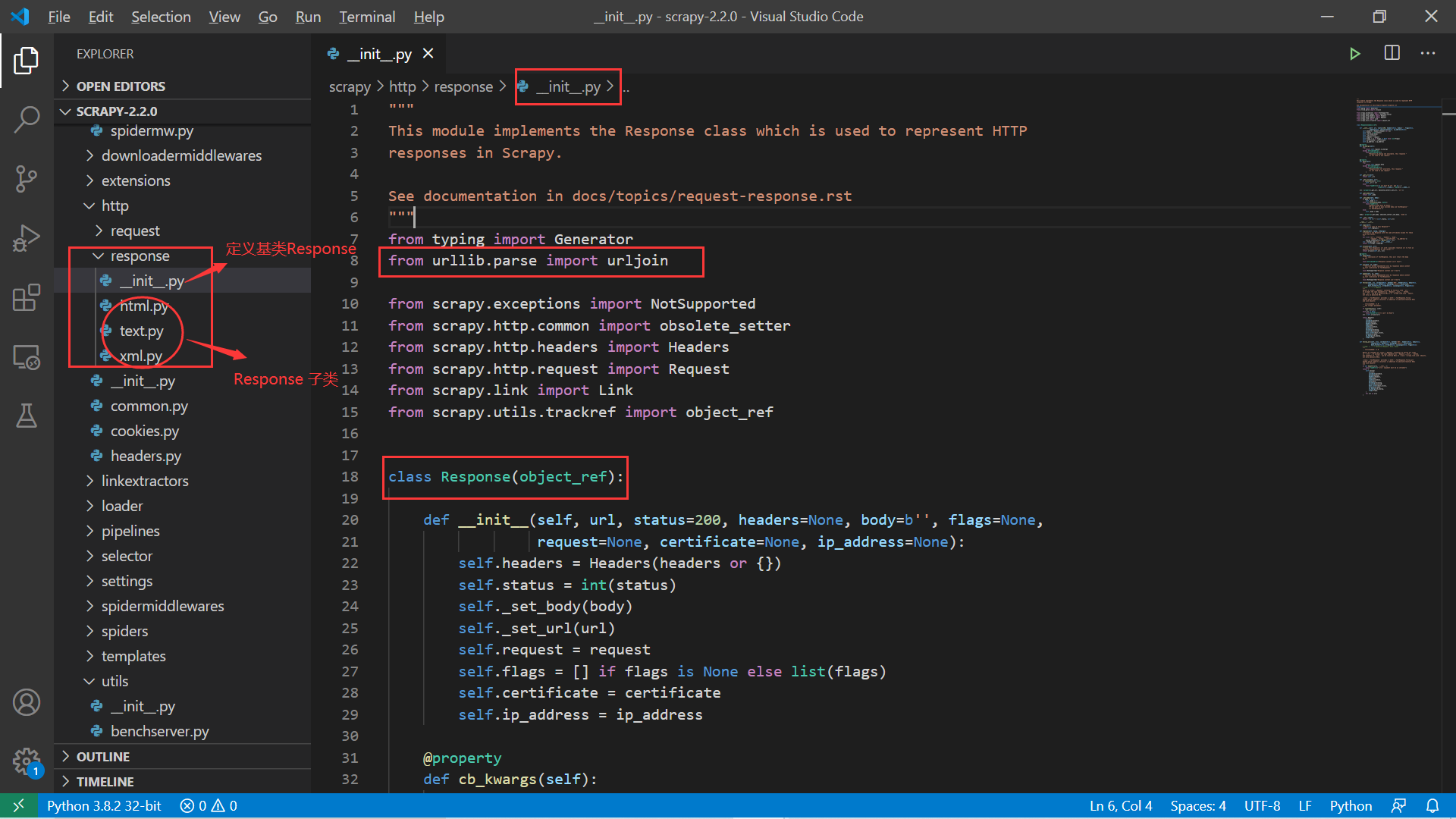Open xml.py in the response folder
The height and width of the screenshot is (819, 1456).
(x=182, y=356)
